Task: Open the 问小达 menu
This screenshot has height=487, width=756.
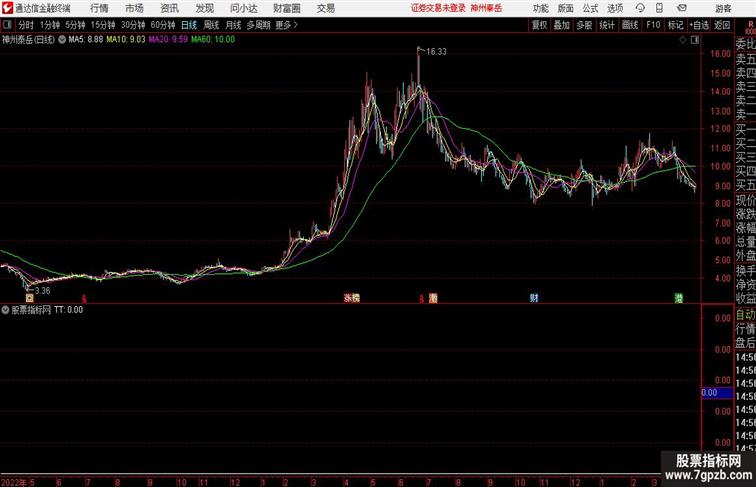Action: [243, 8]
